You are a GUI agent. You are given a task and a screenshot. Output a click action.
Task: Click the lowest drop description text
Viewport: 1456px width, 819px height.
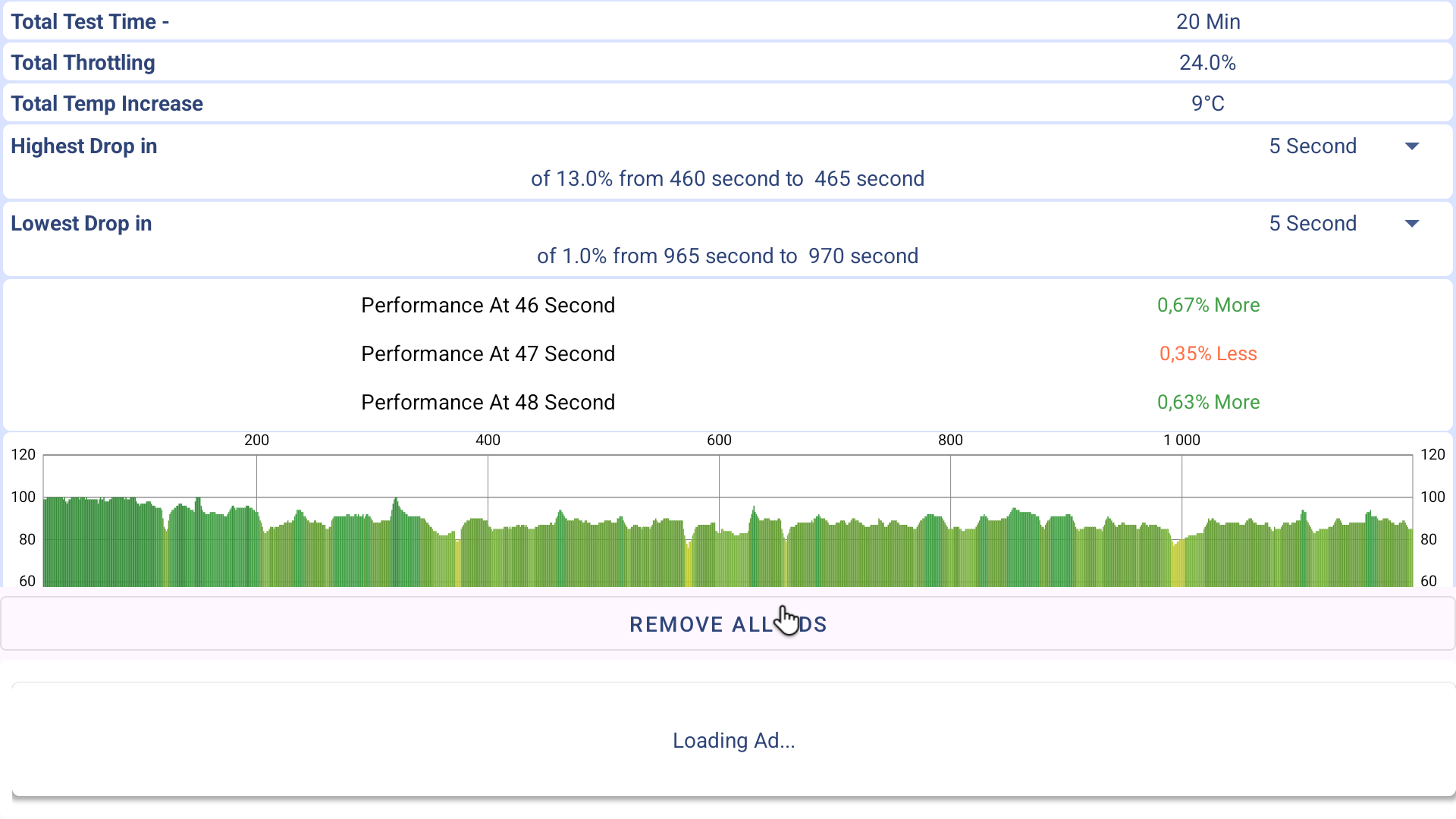(727, 256)
